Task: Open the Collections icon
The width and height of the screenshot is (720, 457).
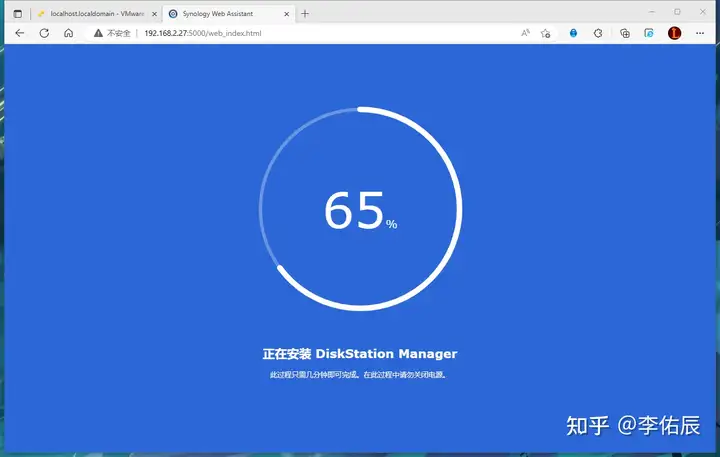Action: pyautogui.click(x=624, y=33)
